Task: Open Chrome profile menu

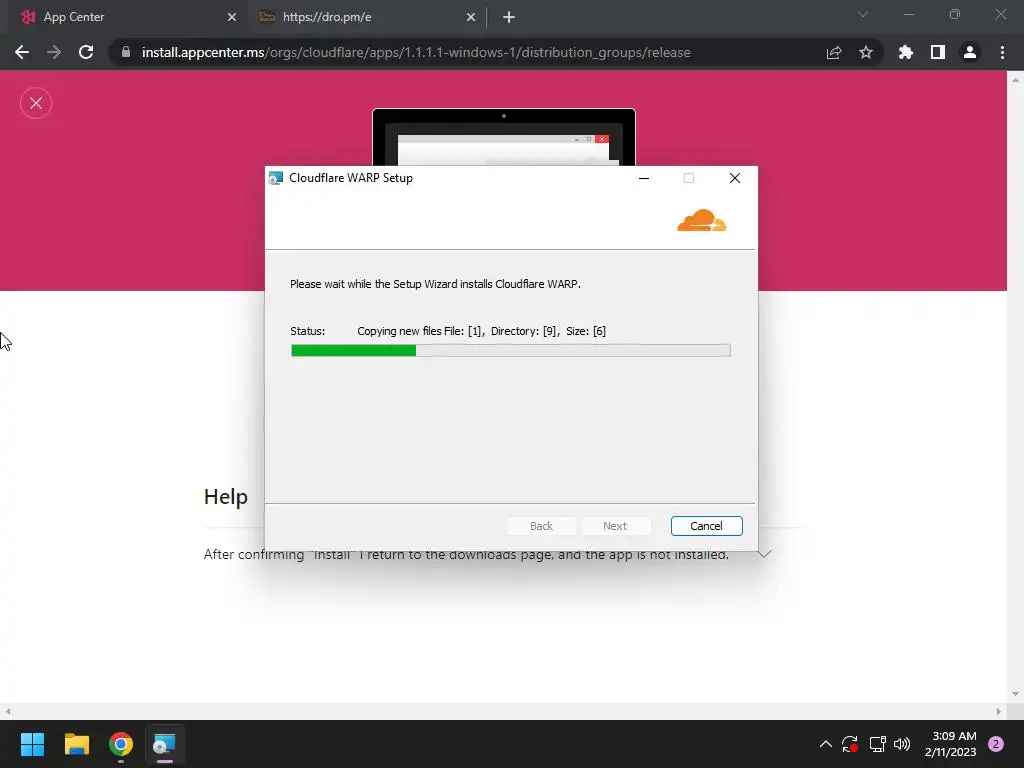Action: pyautogui.click(x=970, y=52)
